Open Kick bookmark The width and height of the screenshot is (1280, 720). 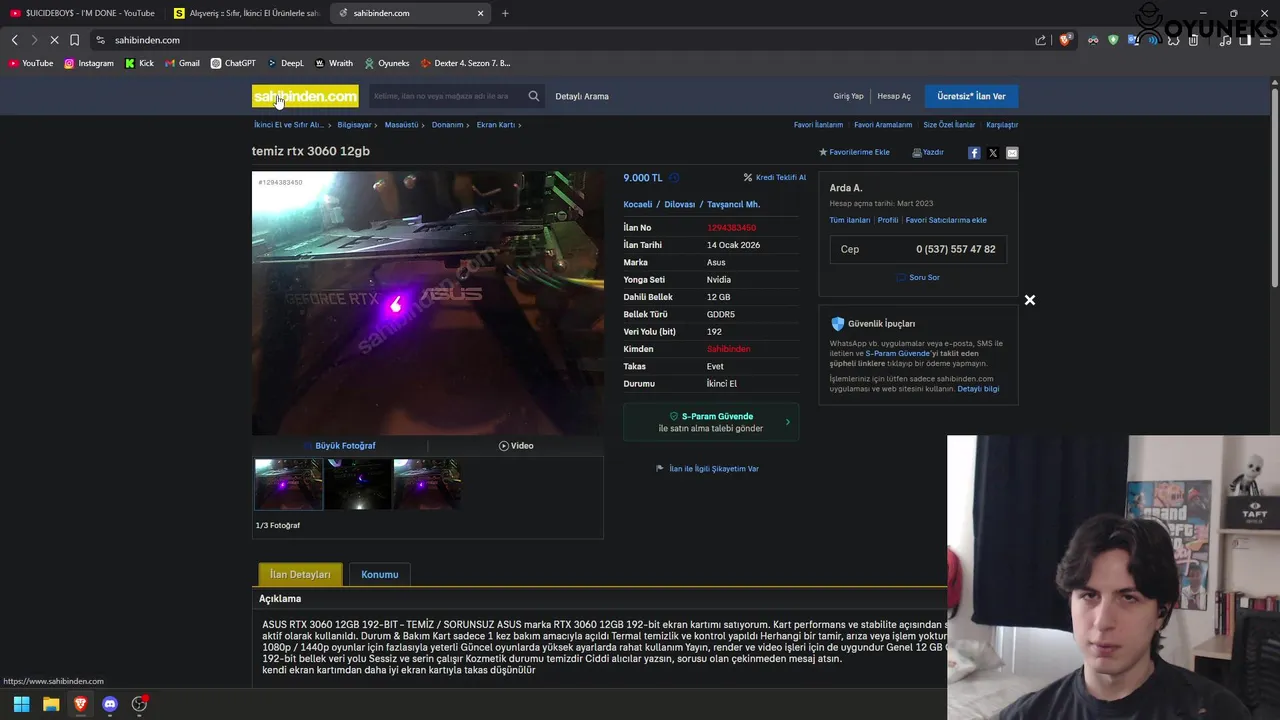pos(139,63)
